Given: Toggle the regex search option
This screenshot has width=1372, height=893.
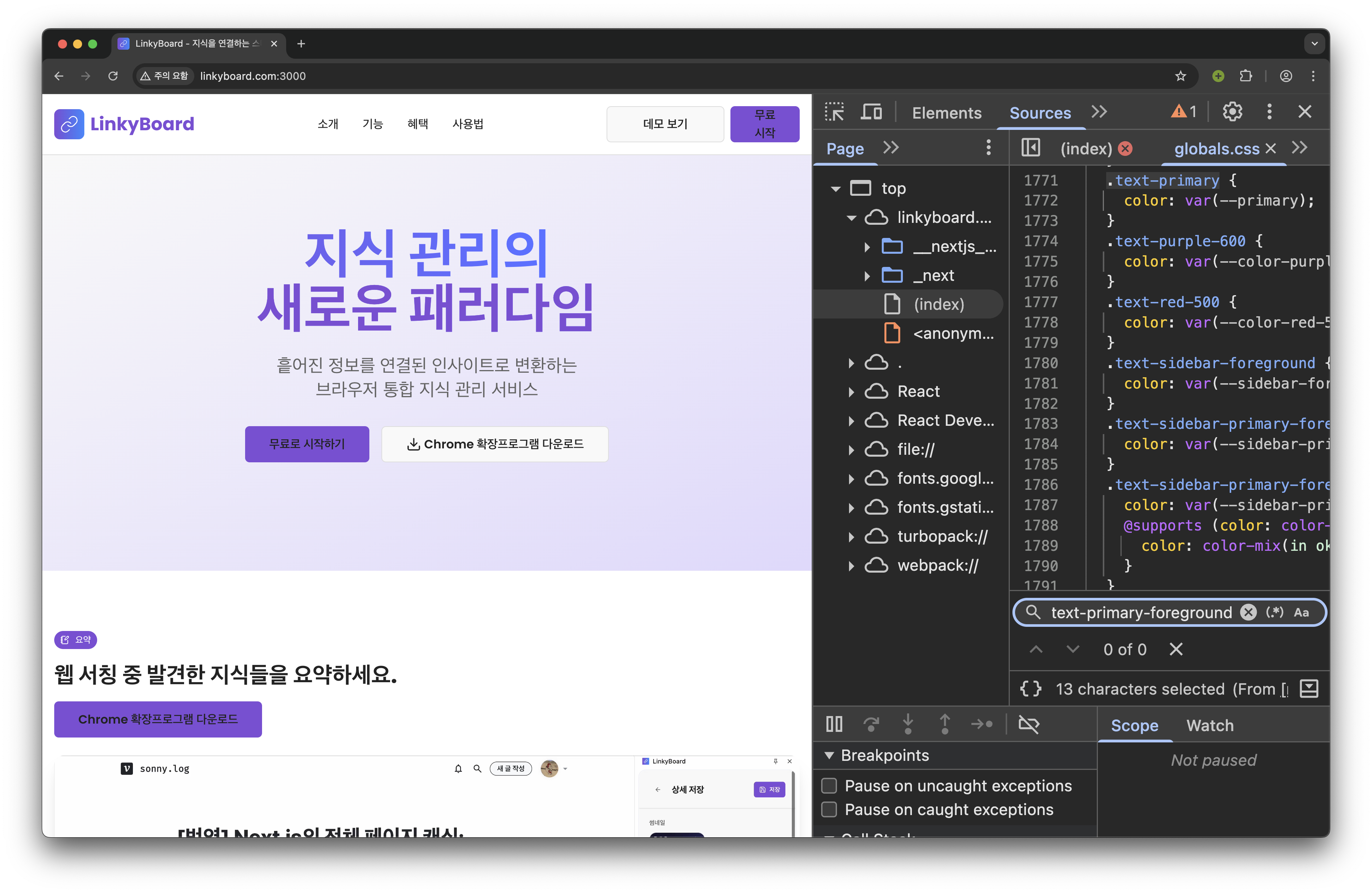Looking at the screenshot, I should coord(1274,612).
